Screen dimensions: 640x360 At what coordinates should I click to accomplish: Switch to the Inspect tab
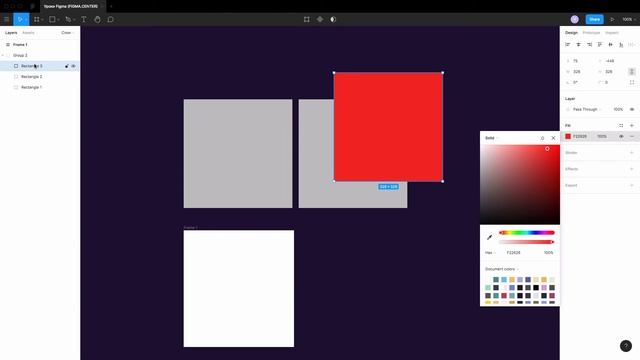611,33
